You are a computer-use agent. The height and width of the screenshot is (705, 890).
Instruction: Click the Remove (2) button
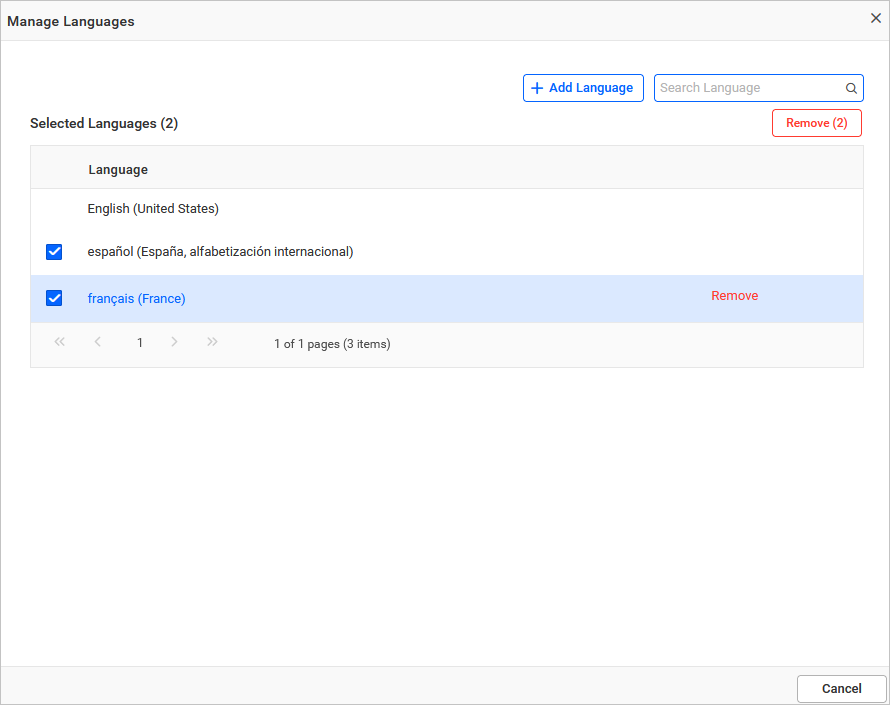(815, 122)
